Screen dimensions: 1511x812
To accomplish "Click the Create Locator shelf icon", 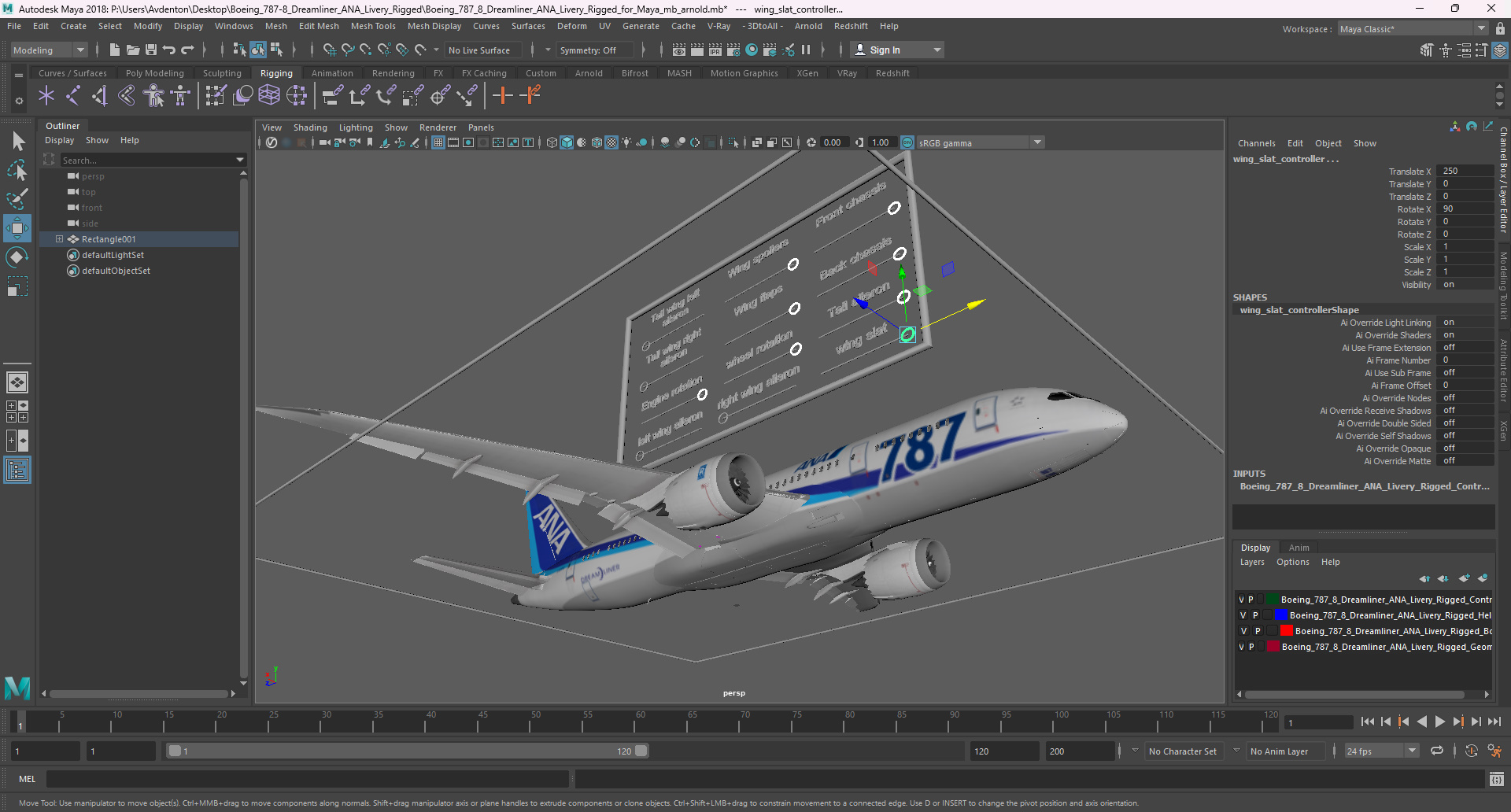I will pyautogui.click(x=46, y=96).
